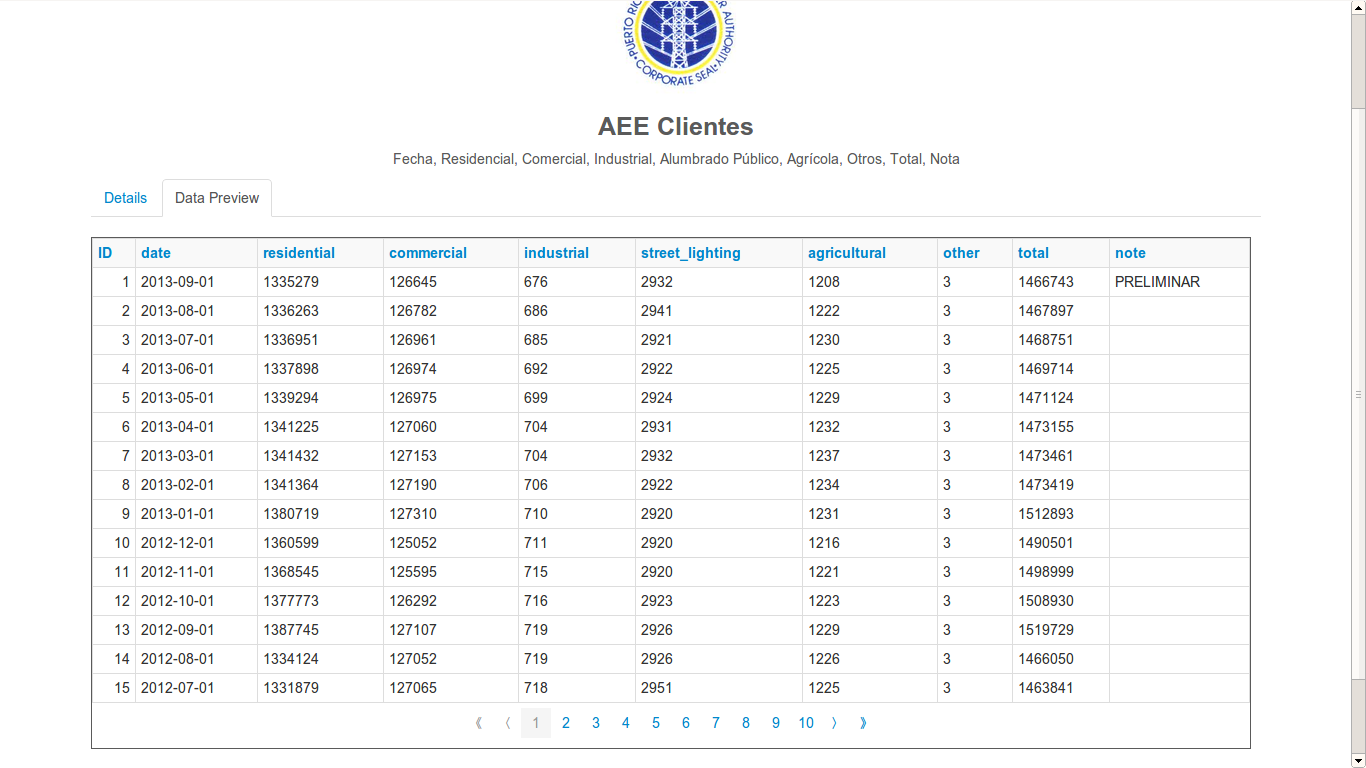Open pagination page 8

point(746,723)
